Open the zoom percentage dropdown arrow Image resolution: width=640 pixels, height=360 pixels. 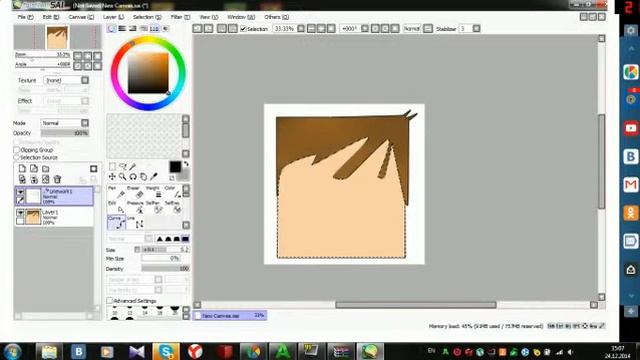[x=301, y=29]
